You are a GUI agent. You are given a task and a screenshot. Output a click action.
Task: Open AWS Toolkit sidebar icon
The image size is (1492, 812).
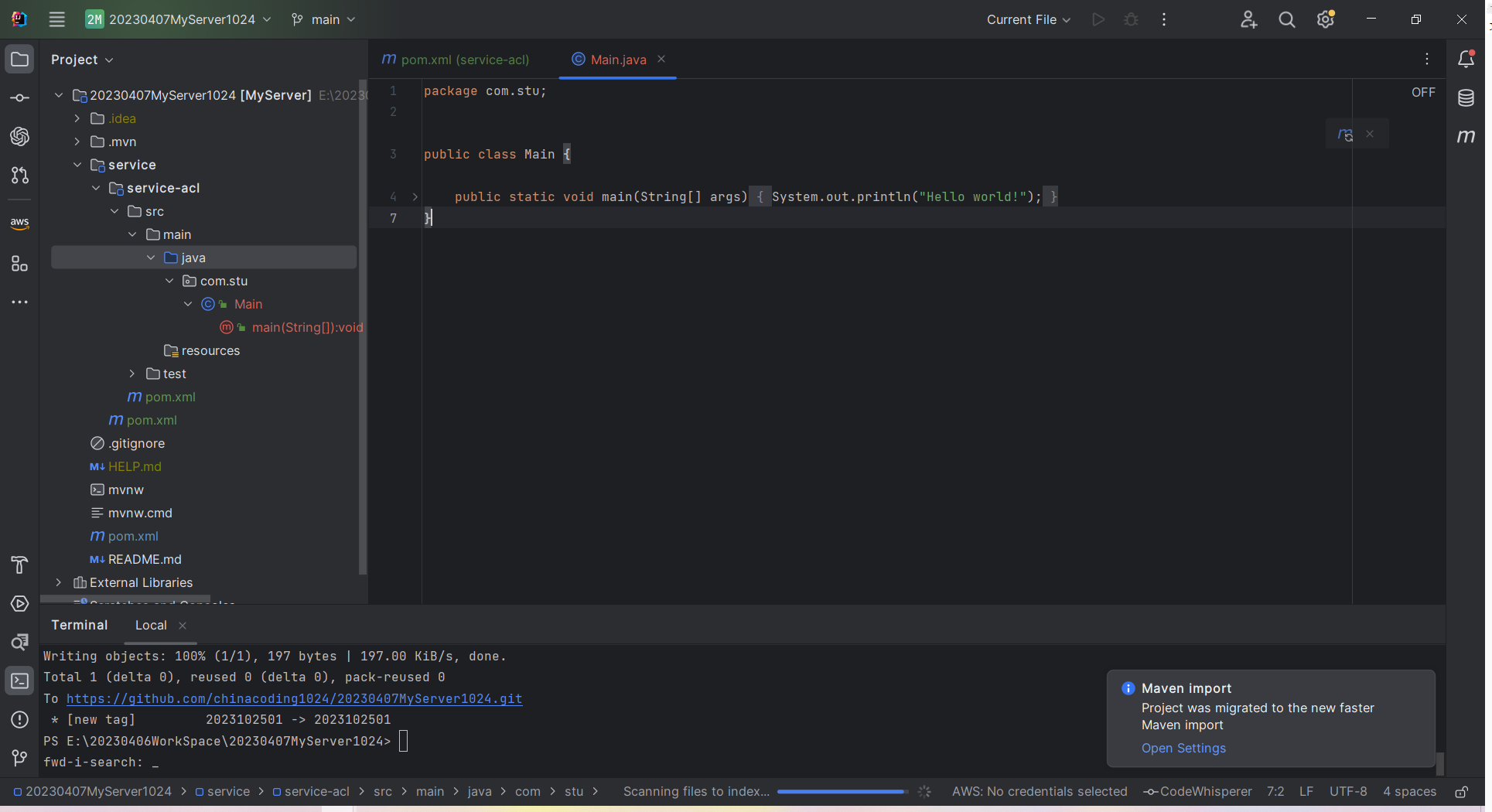coord(20,223)
